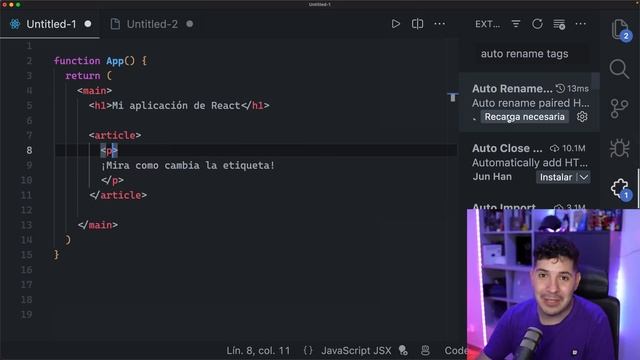The image size is (640, 360).
Task: Open the Search view in activity bar
Action: (x=619, y=69)
